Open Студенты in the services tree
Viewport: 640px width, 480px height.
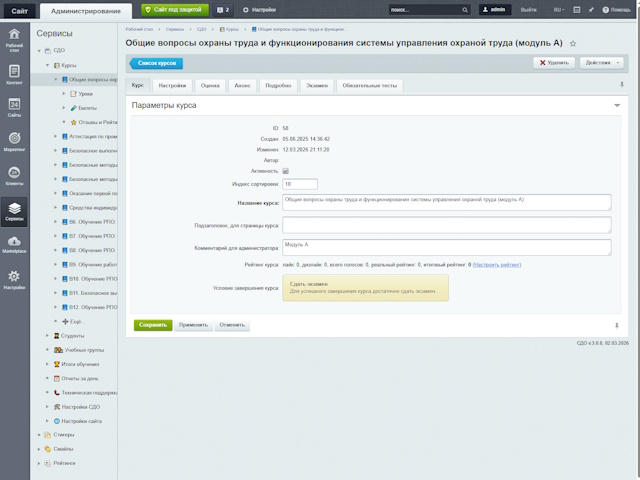[69, 336]
